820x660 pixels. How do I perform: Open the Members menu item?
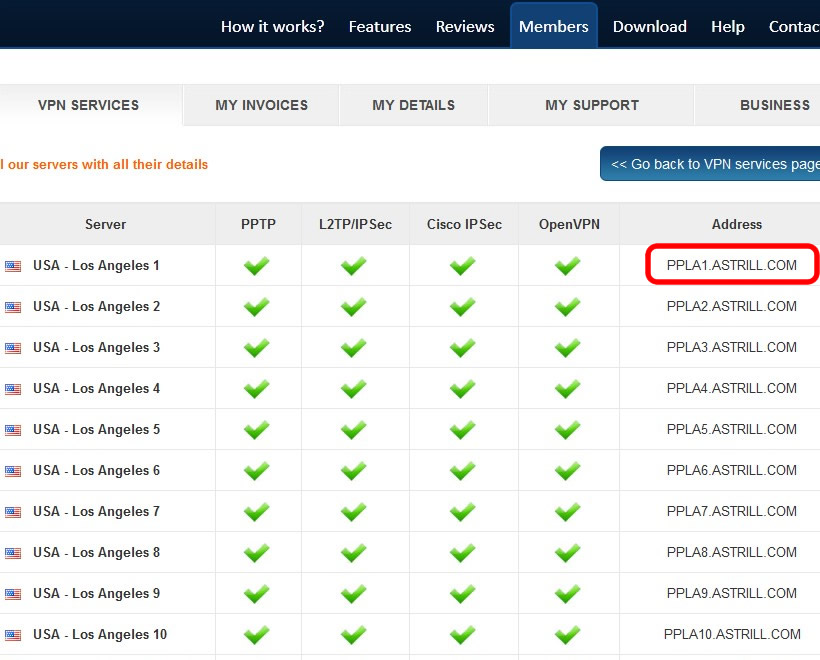click(553, 26)
